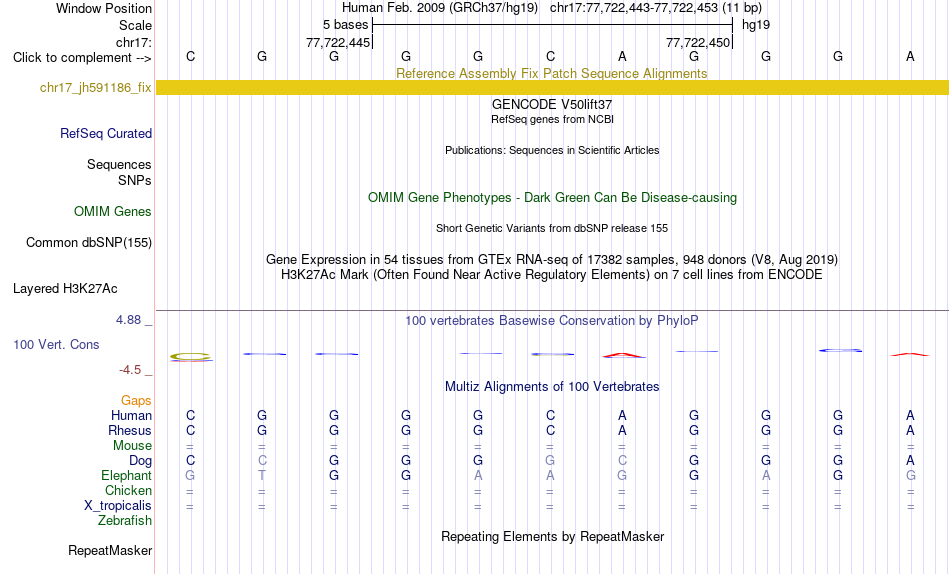This screenshot has width=950, height=574.
Task: Open the RepeatMasker track label
Action: point(110,550)
